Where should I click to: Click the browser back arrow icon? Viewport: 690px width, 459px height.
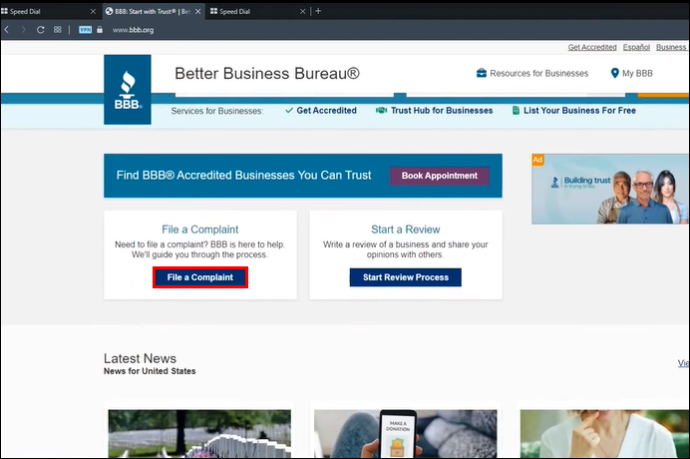pyautogui.click(x=7, y=29)
